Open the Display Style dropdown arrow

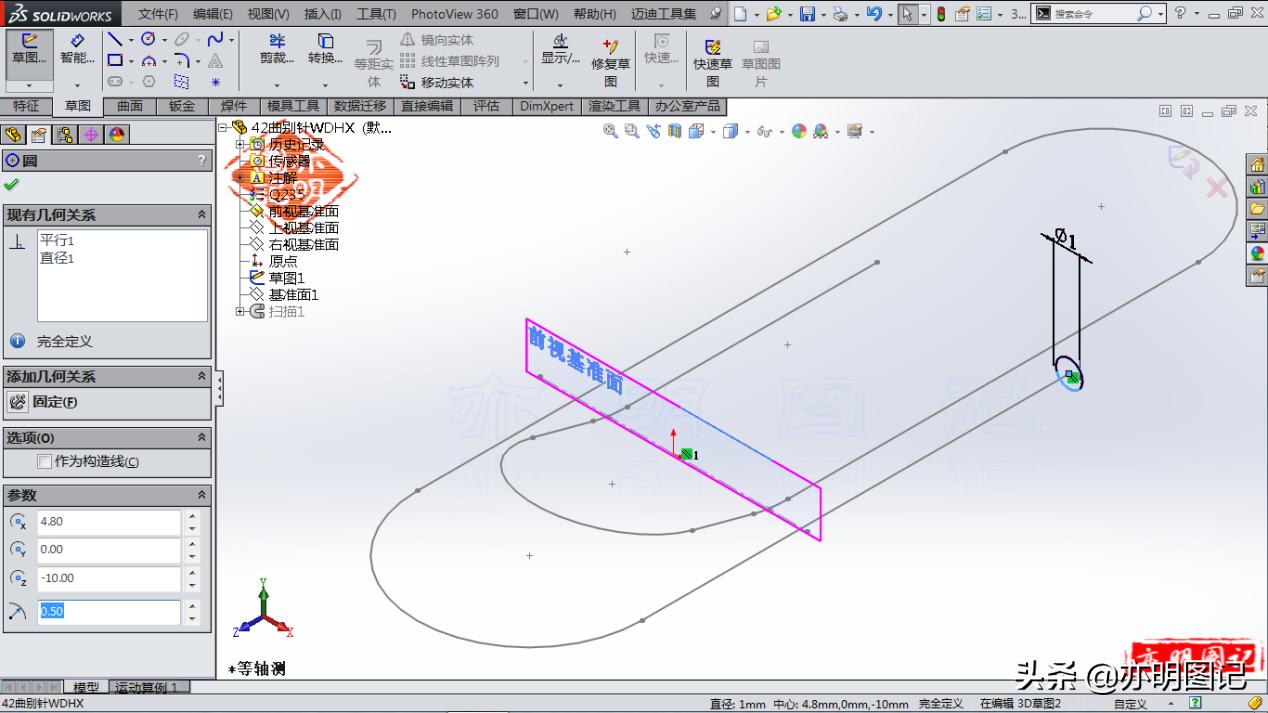pos(746,131)
